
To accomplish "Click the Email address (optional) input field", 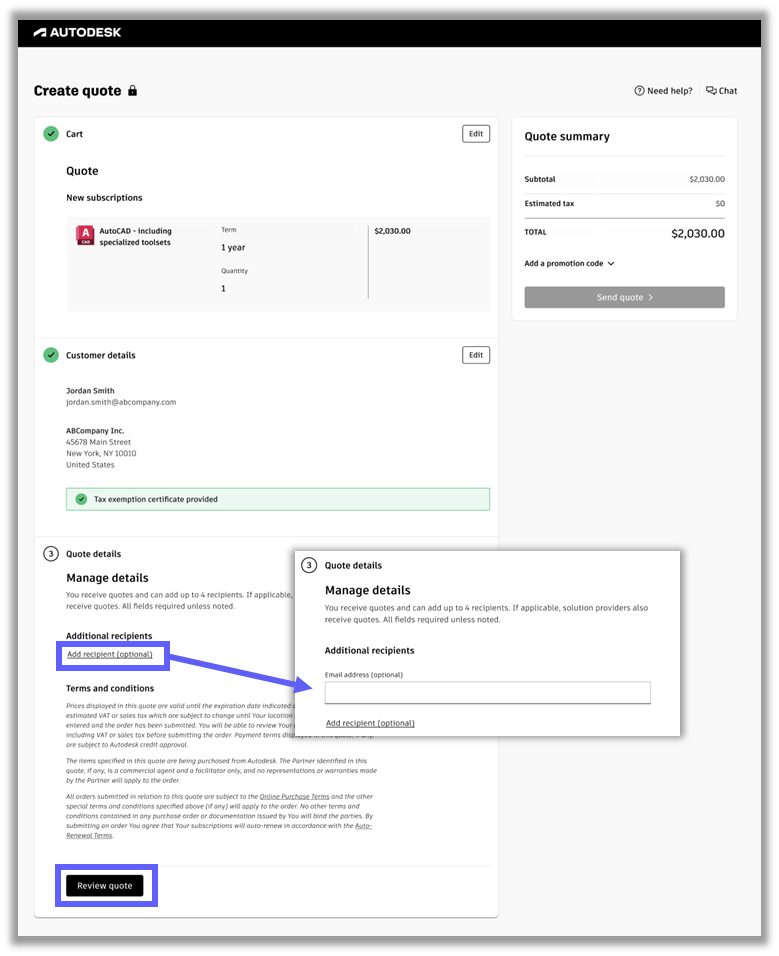I will pyautogui.click(x=488, y=693).
